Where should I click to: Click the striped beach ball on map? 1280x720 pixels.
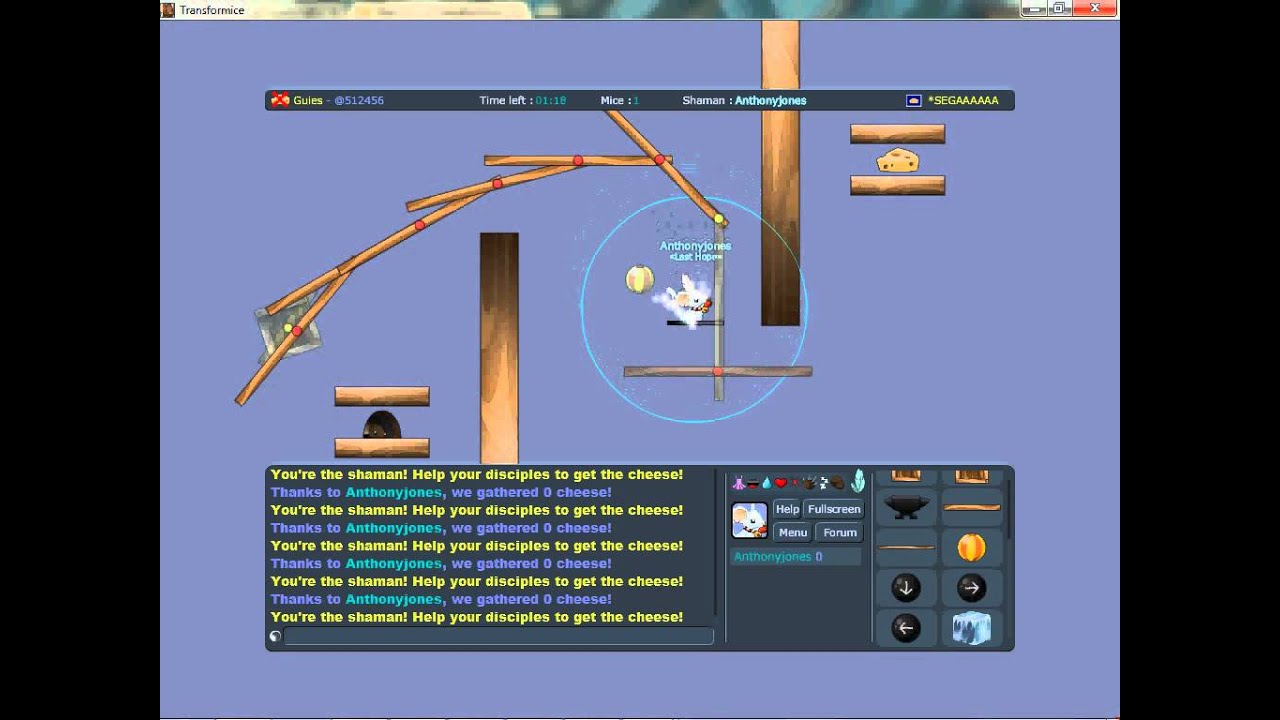click(x=640, y=279)
